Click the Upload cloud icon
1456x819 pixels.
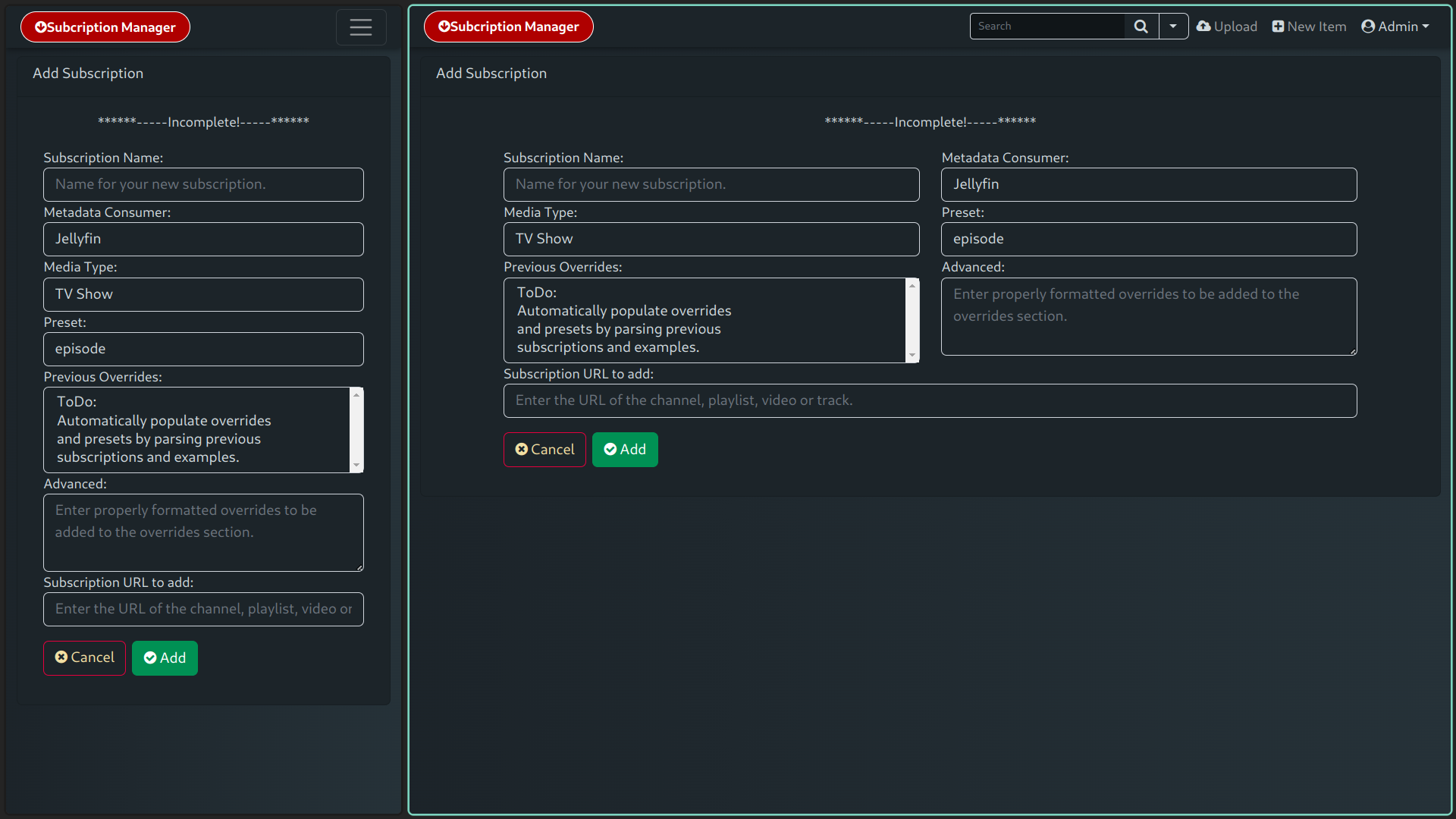tap(1203, 27)
